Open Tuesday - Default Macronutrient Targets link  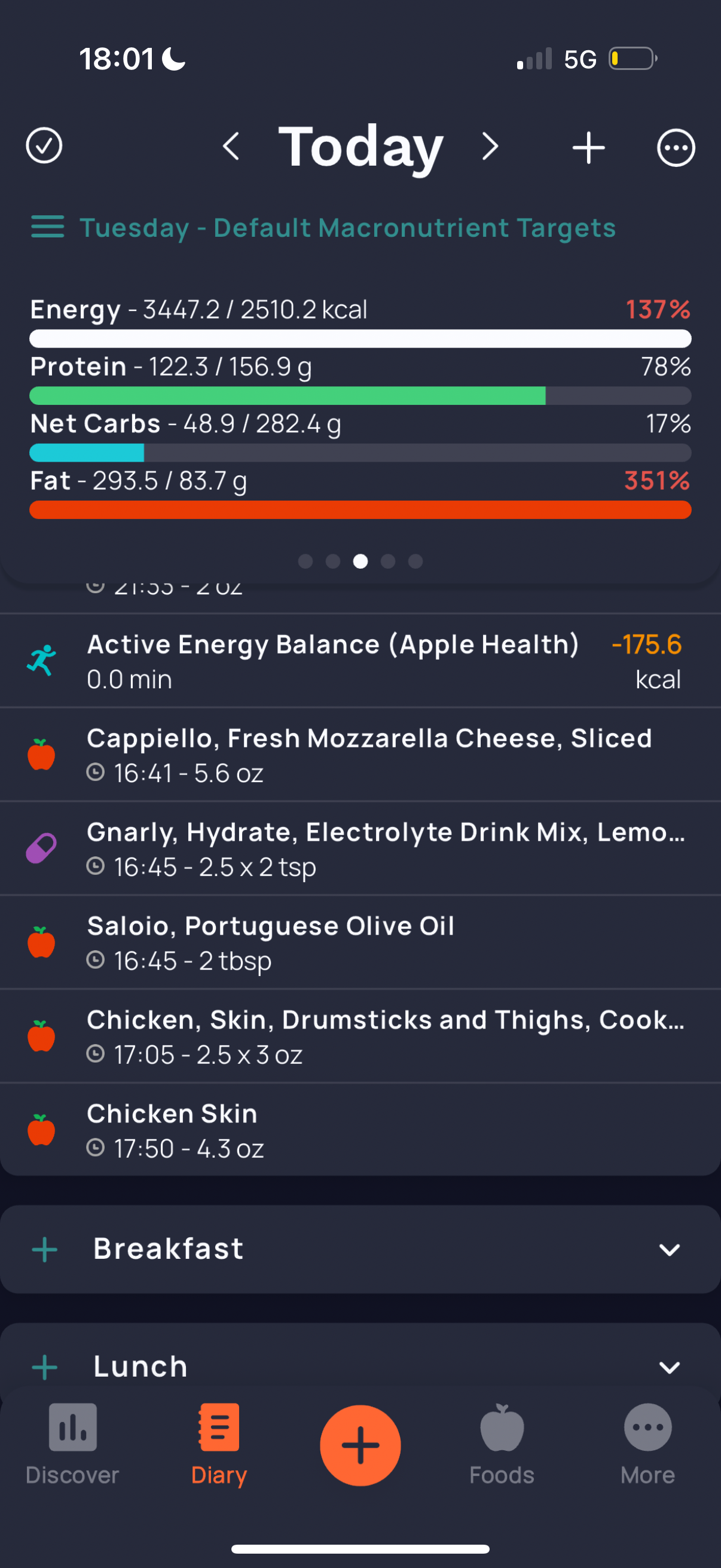coord(347,228)
